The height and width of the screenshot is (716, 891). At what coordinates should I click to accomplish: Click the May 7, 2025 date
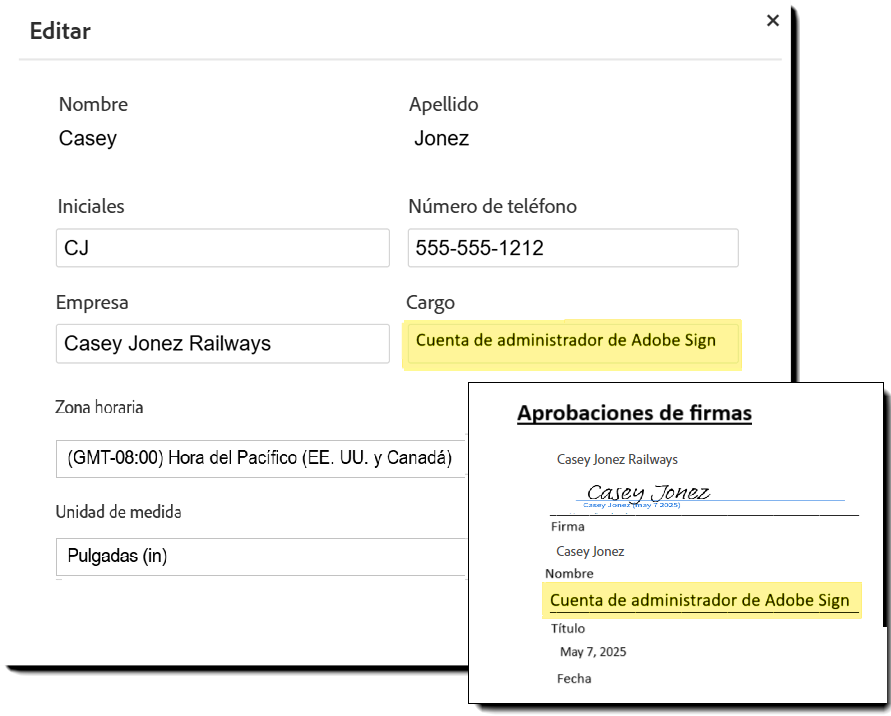(593, 651)
